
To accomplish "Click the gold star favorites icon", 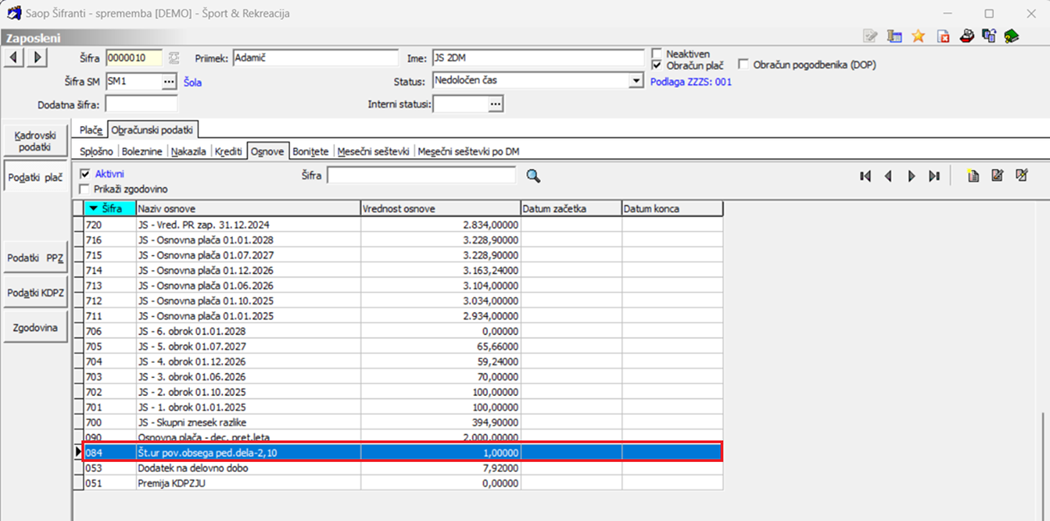I will point(918,36).
